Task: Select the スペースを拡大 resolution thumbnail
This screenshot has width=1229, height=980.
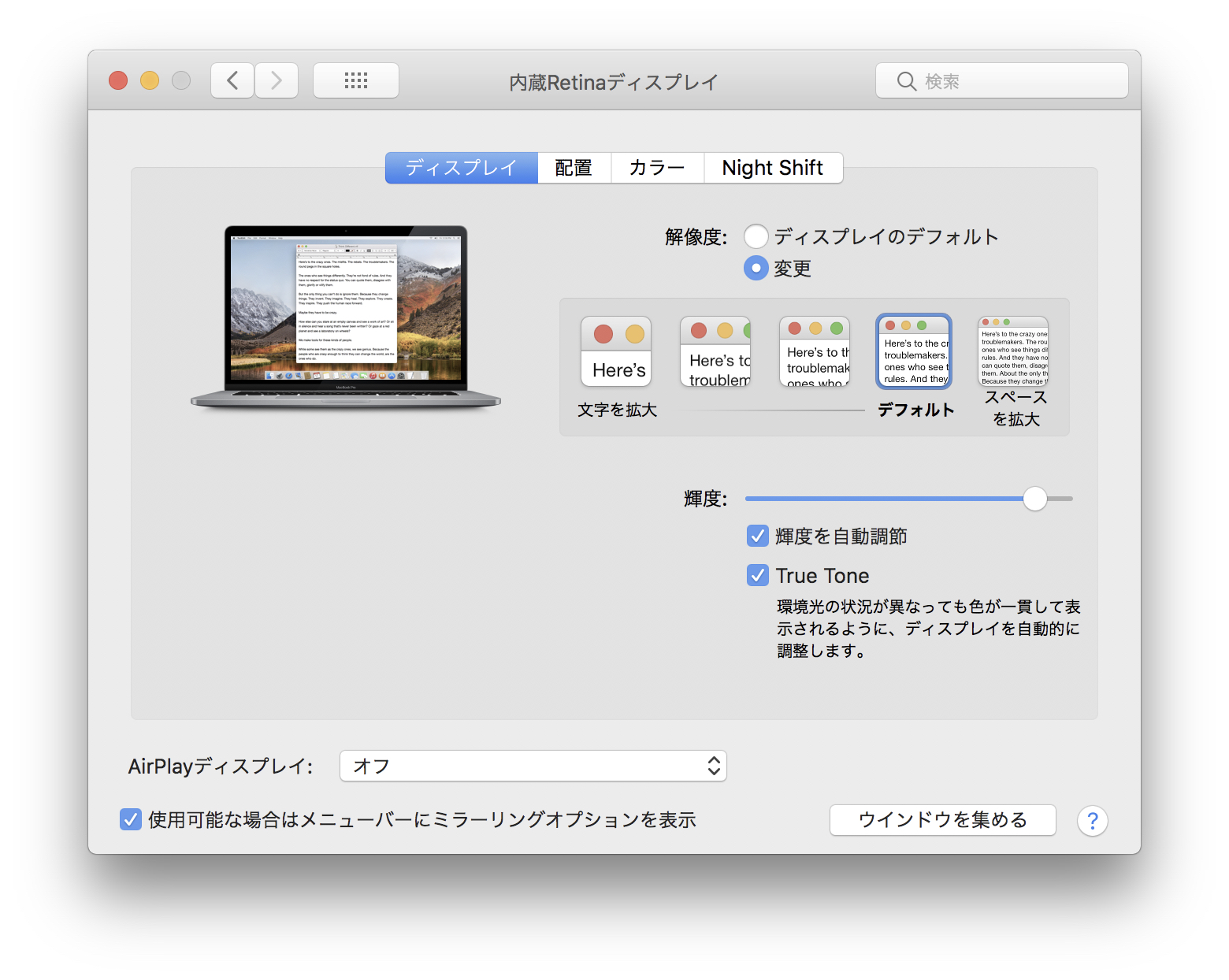Action: (1013, 351)
